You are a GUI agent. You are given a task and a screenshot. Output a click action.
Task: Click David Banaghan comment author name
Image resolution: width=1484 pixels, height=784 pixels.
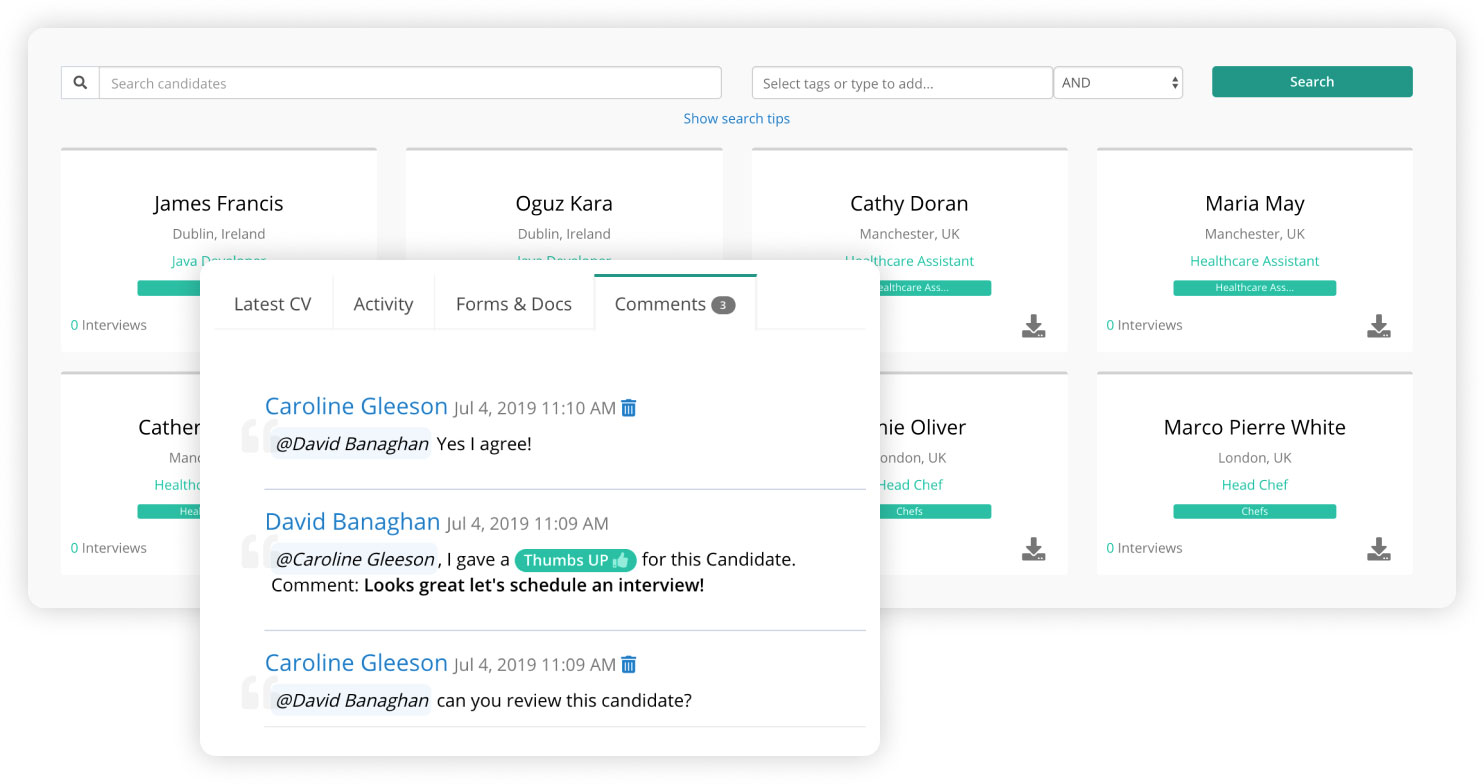tap(352, 522)
